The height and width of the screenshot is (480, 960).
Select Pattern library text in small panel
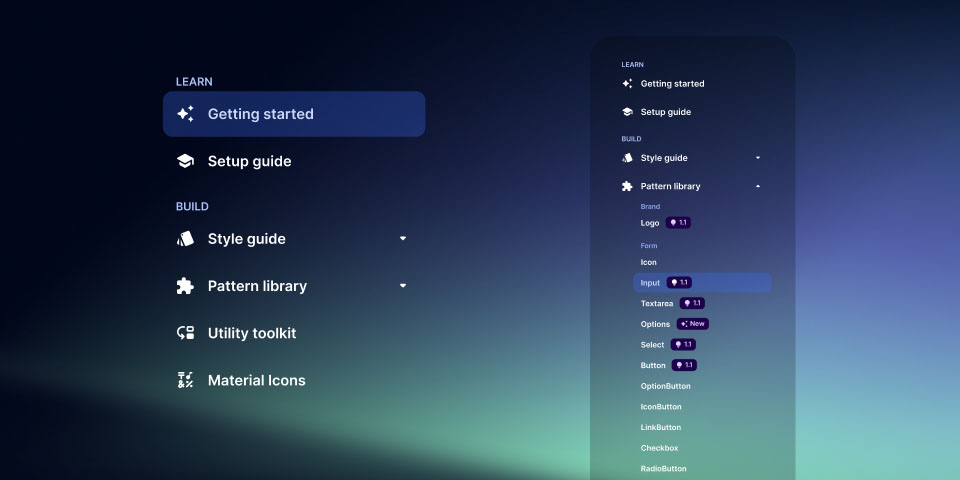coord(670,186)
